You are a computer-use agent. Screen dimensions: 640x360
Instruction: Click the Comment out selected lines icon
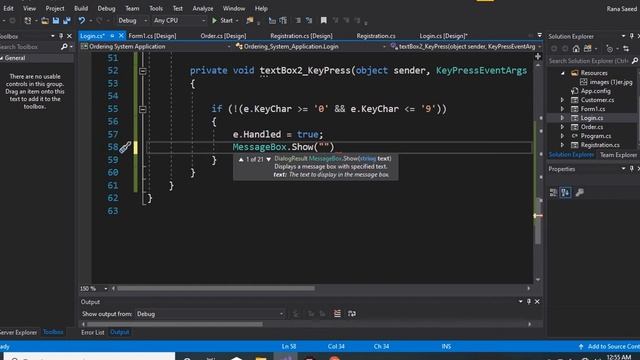tap(298, 20)
